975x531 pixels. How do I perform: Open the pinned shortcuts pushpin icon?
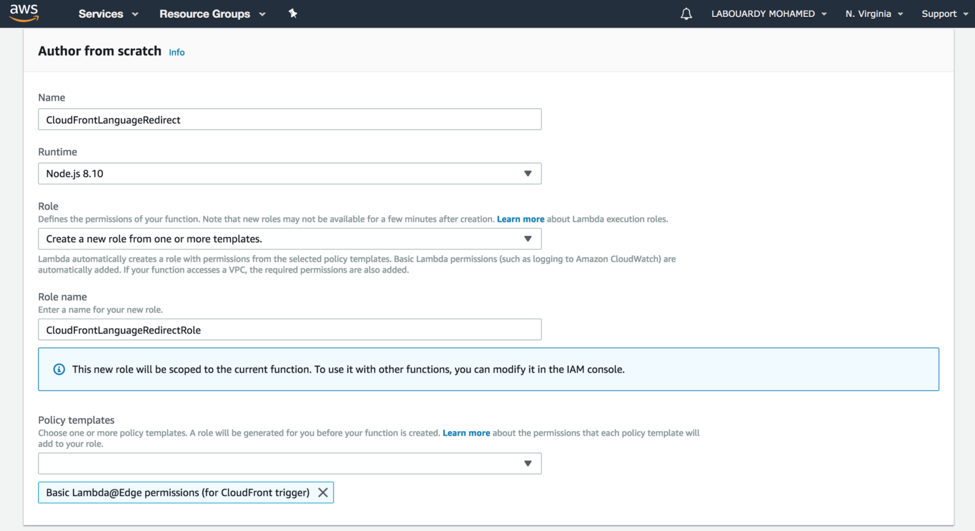point(293,13)
